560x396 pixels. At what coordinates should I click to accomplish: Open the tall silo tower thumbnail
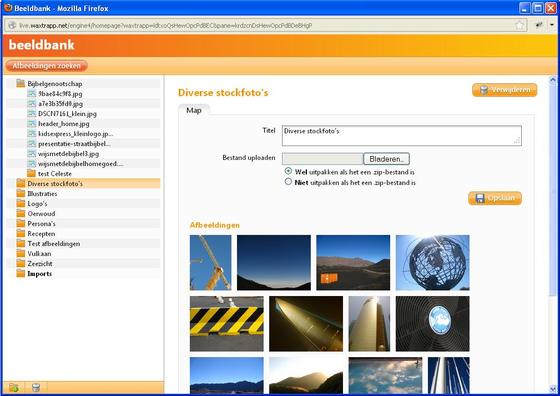[x=369, y=324]
